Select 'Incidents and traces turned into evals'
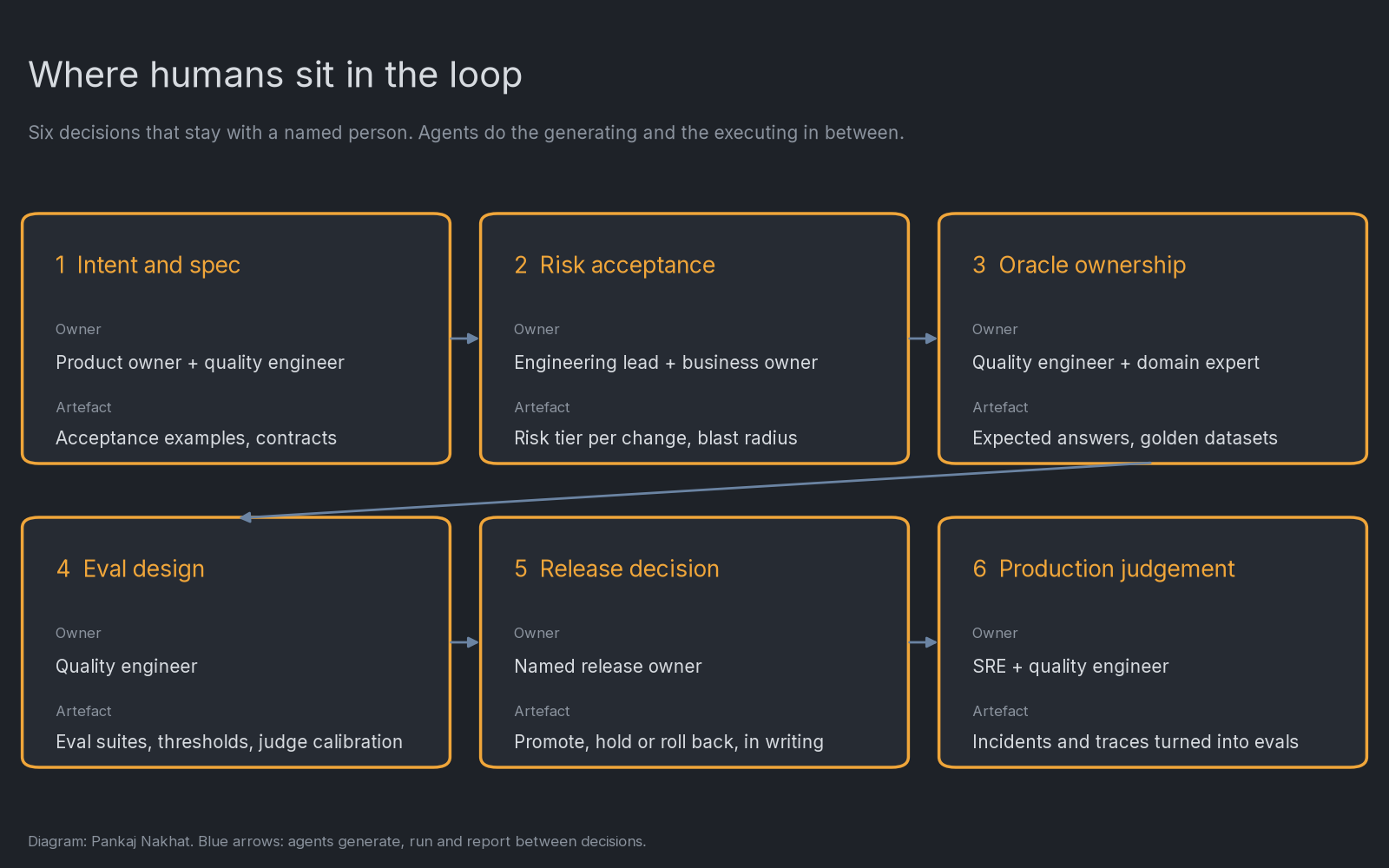 tap(1136, 742)
